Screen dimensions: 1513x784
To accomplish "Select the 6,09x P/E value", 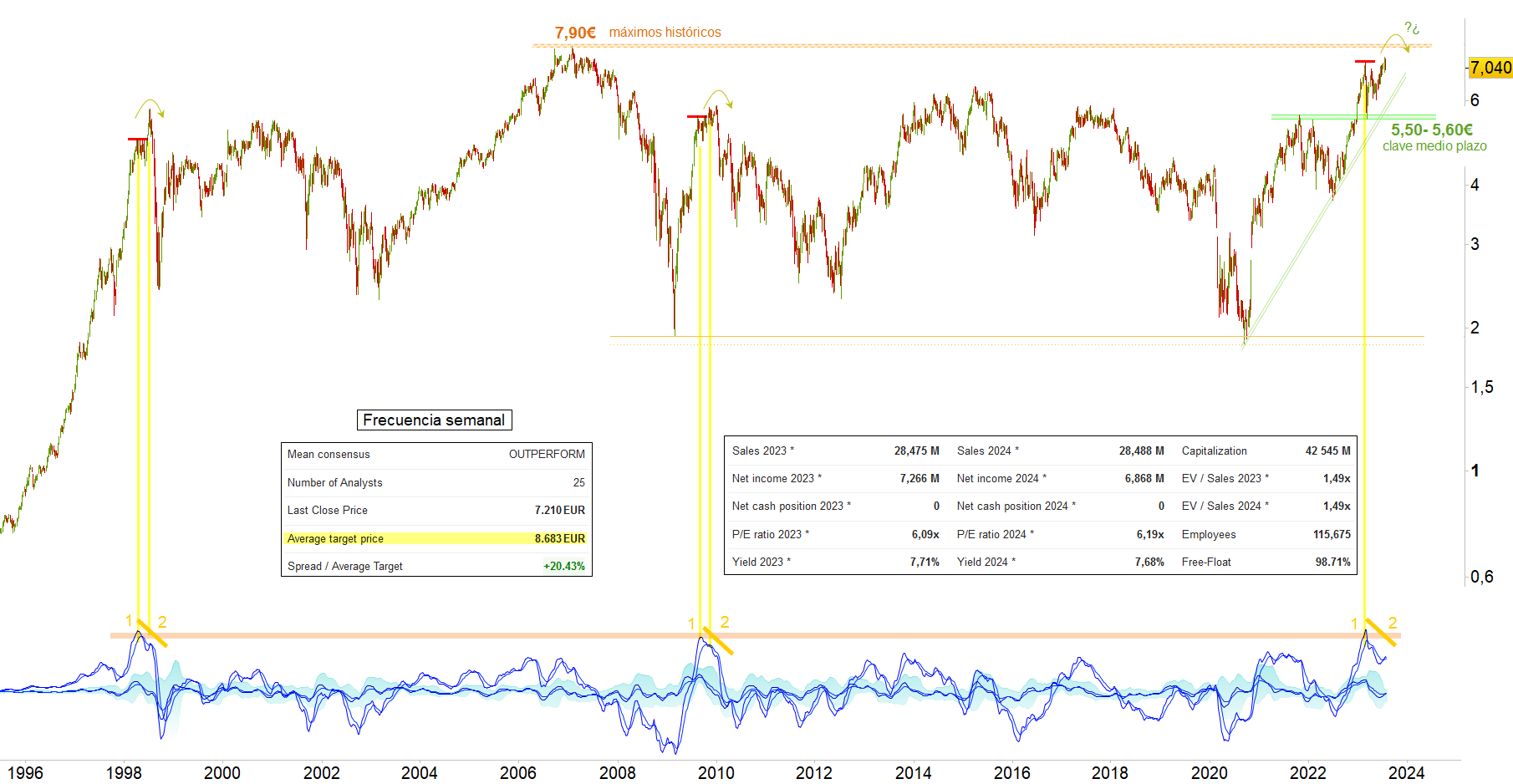I will [x=925, y=535].
